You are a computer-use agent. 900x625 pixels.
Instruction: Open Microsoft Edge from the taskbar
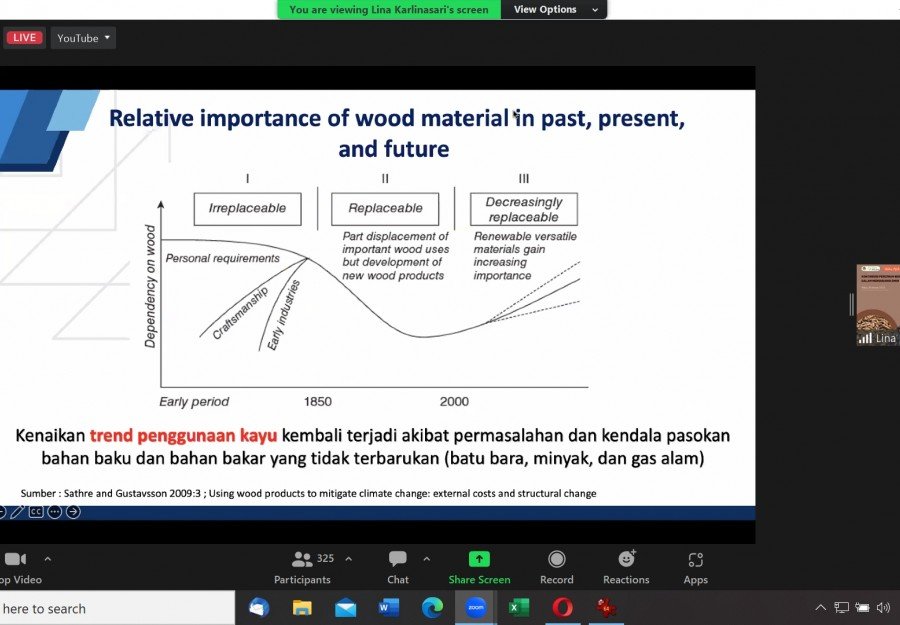point(432,608)
